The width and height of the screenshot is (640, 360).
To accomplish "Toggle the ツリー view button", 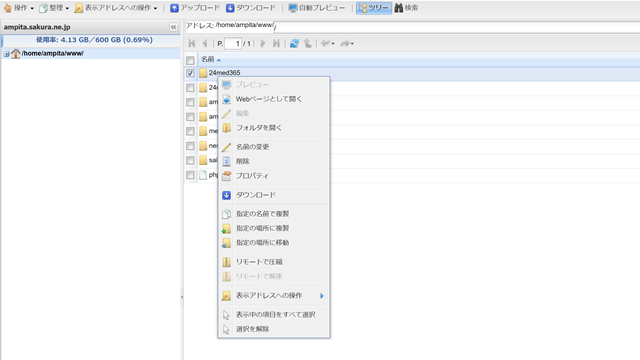I will 374,8.
